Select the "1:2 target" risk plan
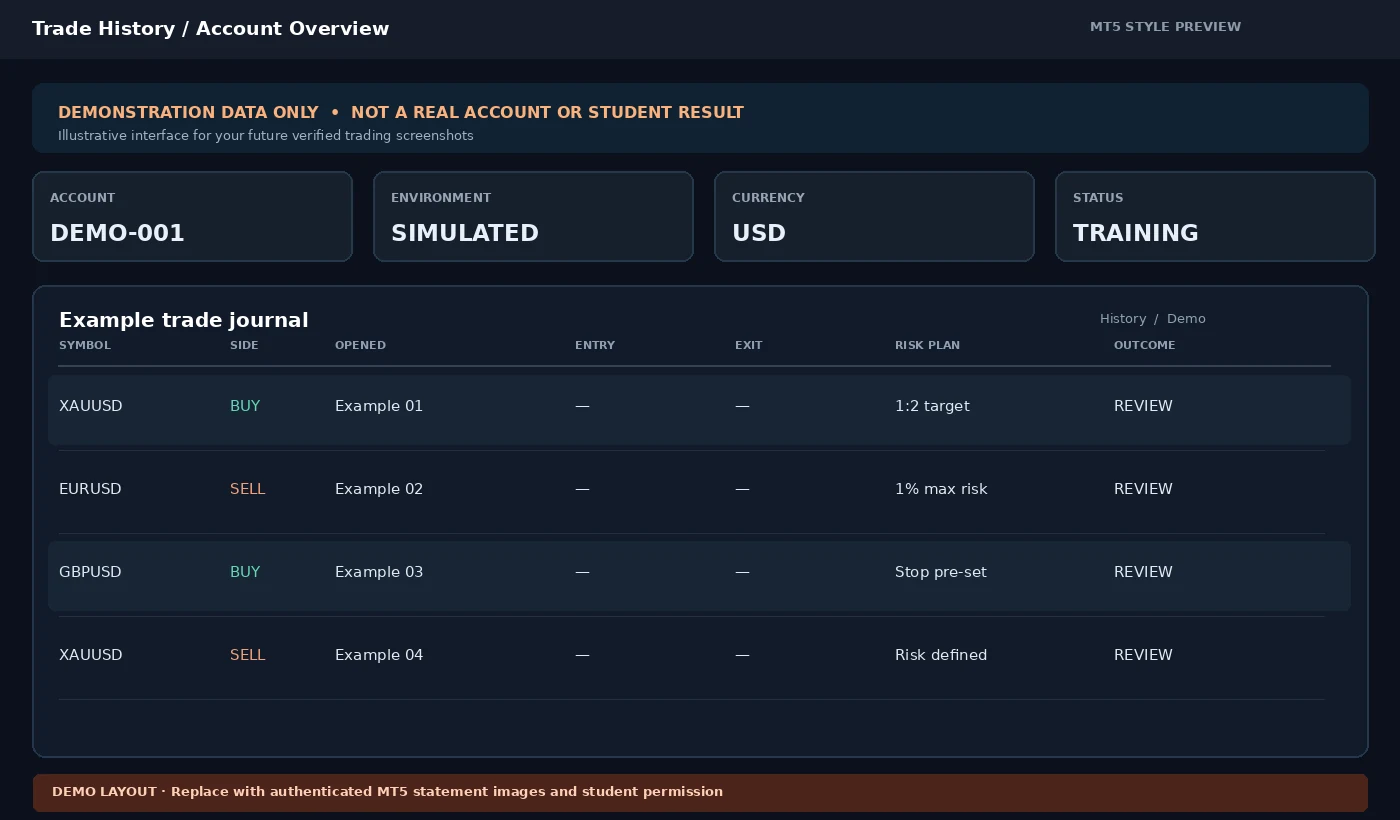 tap(932, 406)
